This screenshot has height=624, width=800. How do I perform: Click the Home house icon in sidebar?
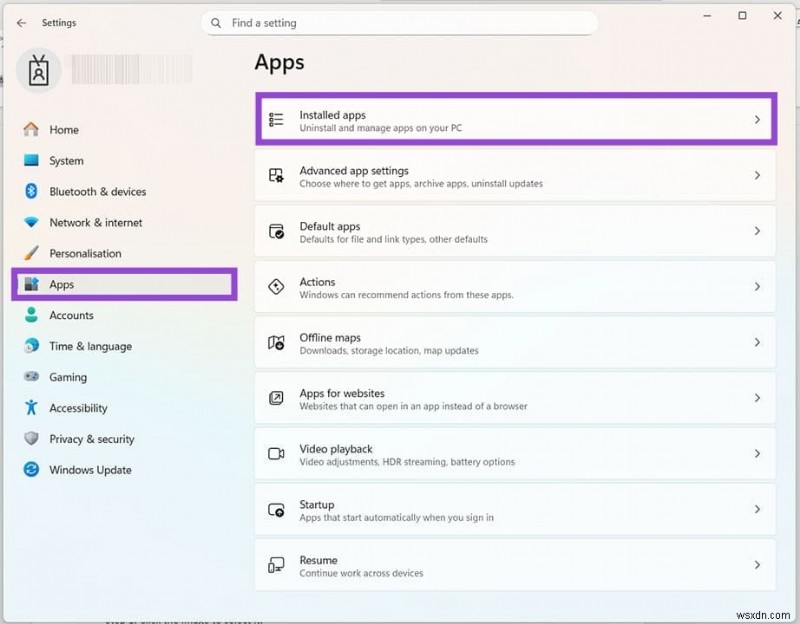point(31,129)
